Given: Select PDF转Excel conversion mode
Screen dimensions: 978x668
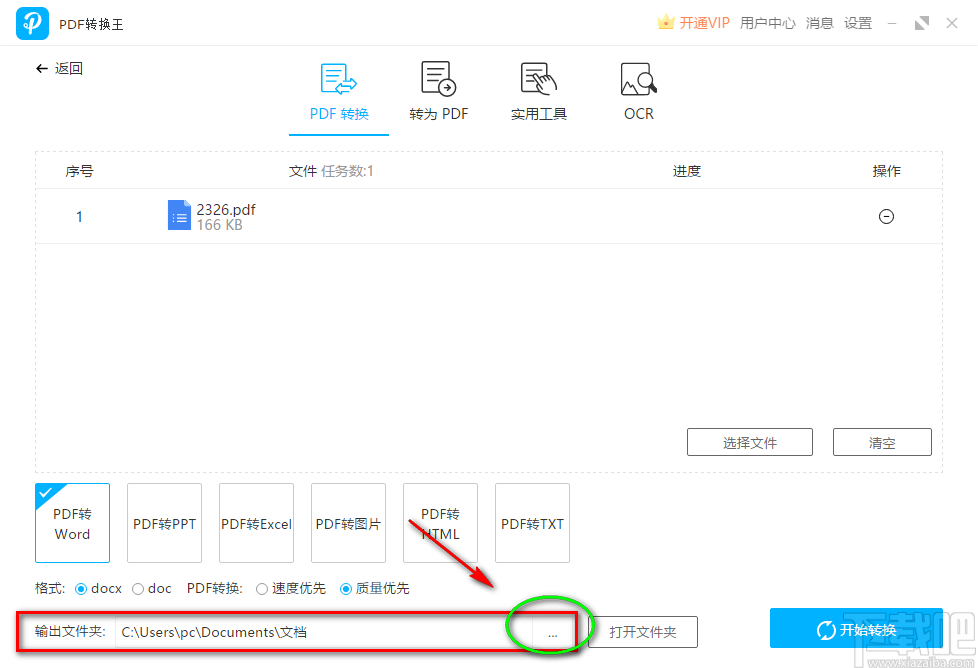Looking at the screenshot, I should (x=256, y=523).
